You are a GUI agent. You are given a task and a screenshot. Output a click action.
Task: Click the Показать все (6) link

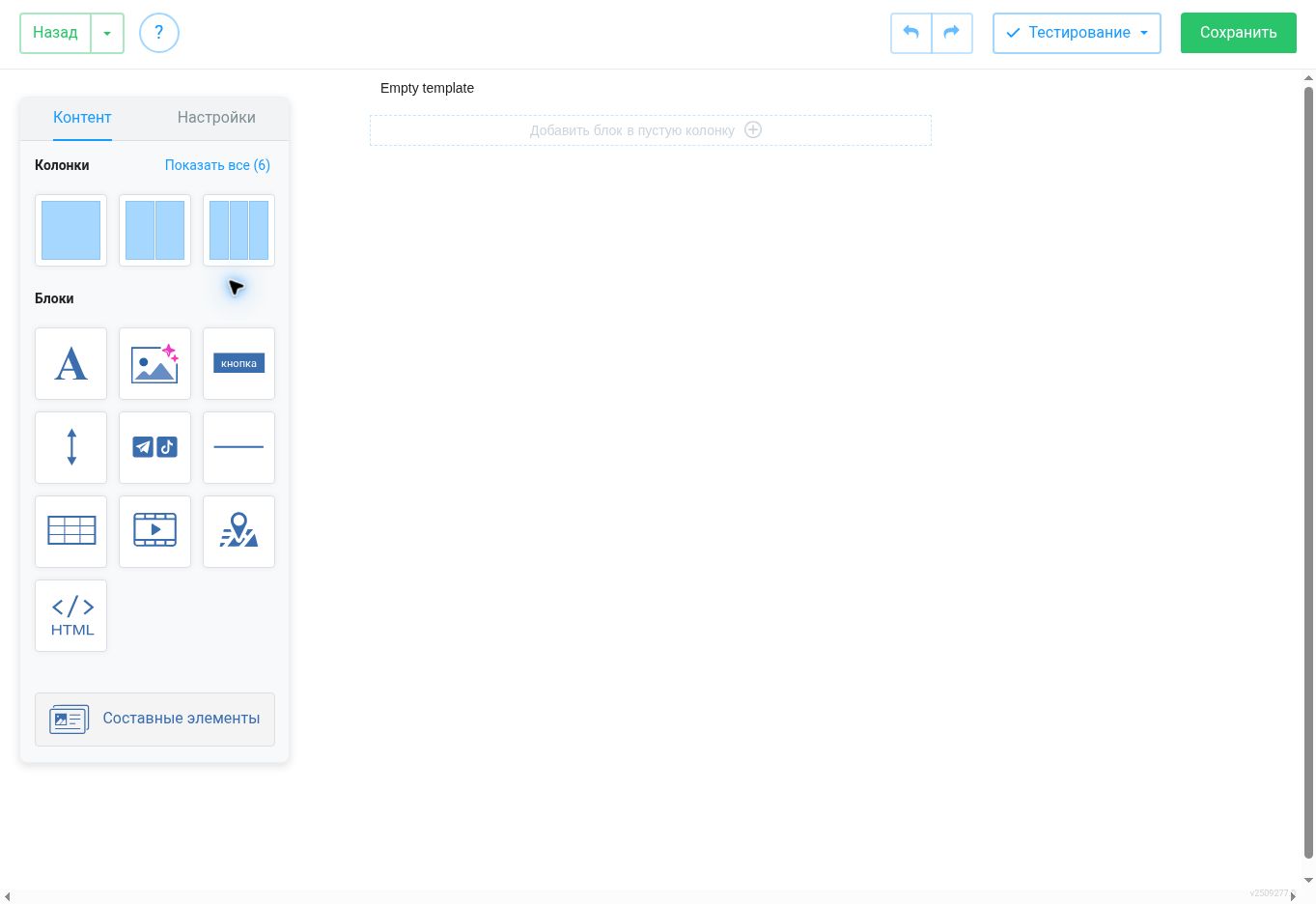(217, 165)
